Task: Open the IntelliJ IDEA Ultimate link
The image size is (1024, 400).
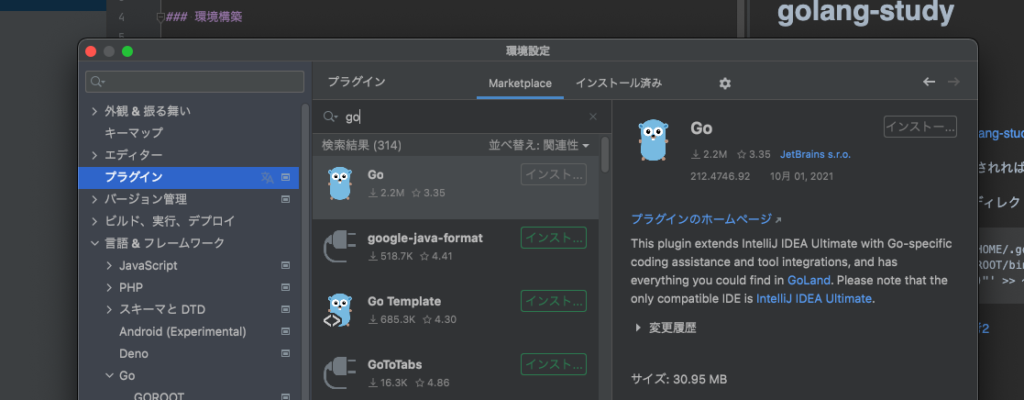Action: [x=814, y=299]
